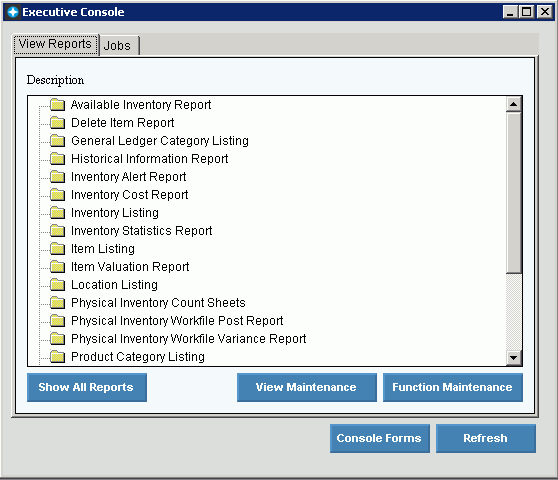The image size is (558, 480).
Task: Click the Executive Console title bar icon
Action: coord(12,12)
